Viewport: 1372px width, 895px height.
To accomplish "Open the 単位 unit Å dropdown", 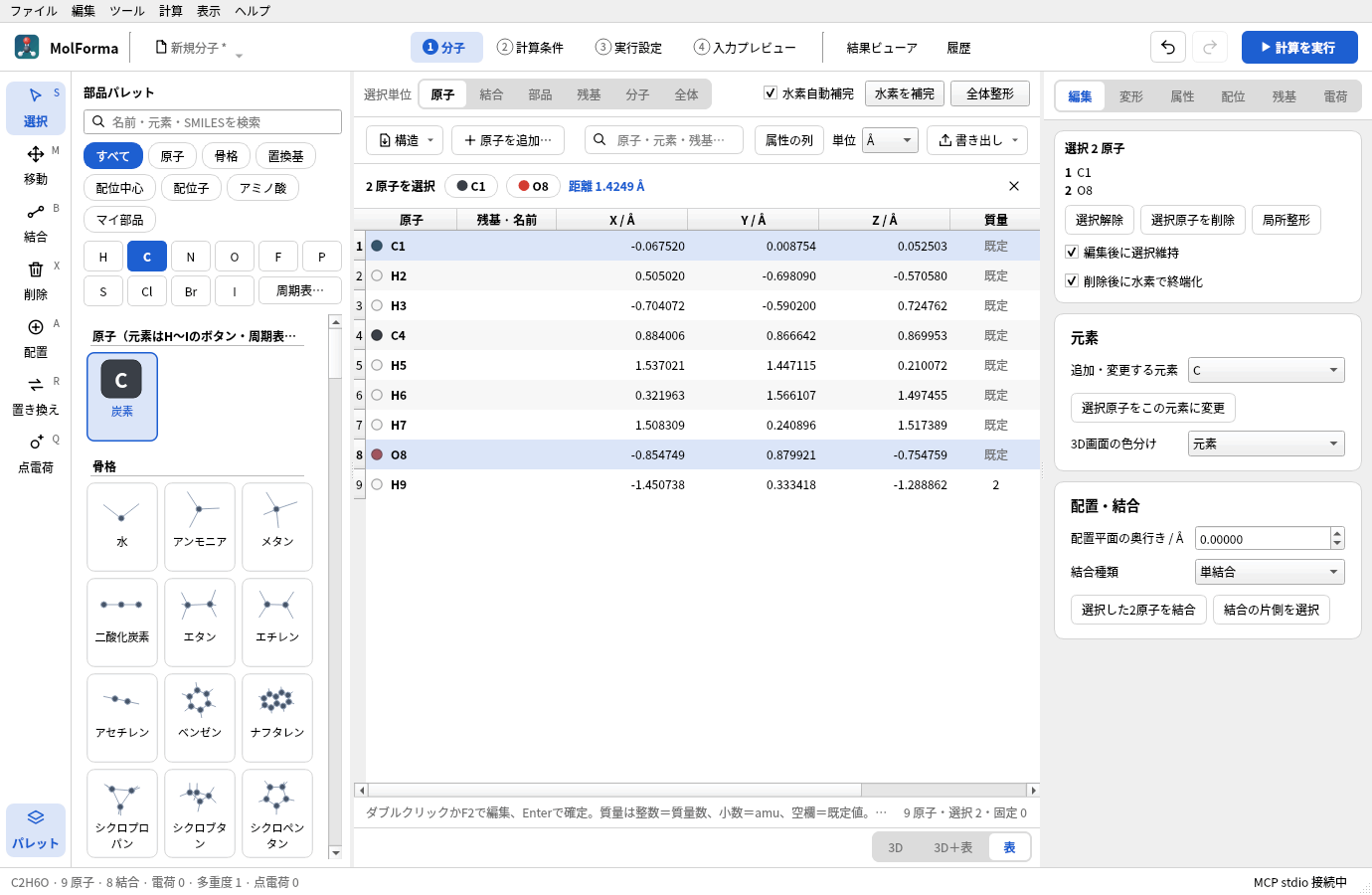I will [x=891, y=140].
